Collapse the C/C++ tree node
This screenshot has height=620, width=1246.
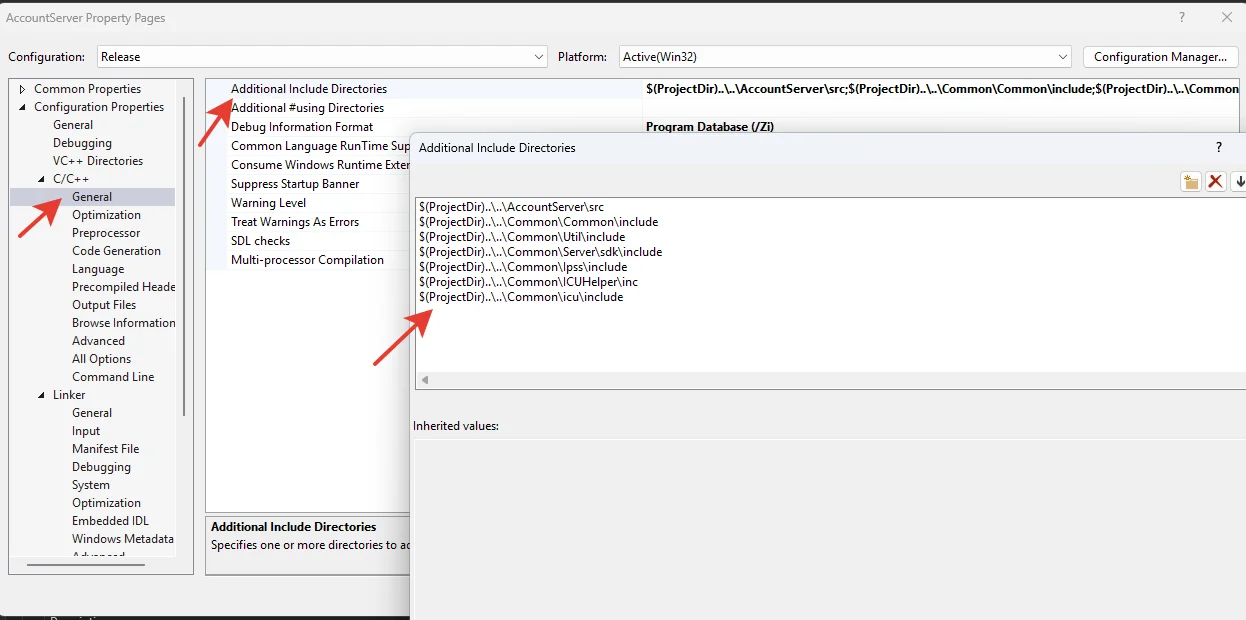coord(42,179)
